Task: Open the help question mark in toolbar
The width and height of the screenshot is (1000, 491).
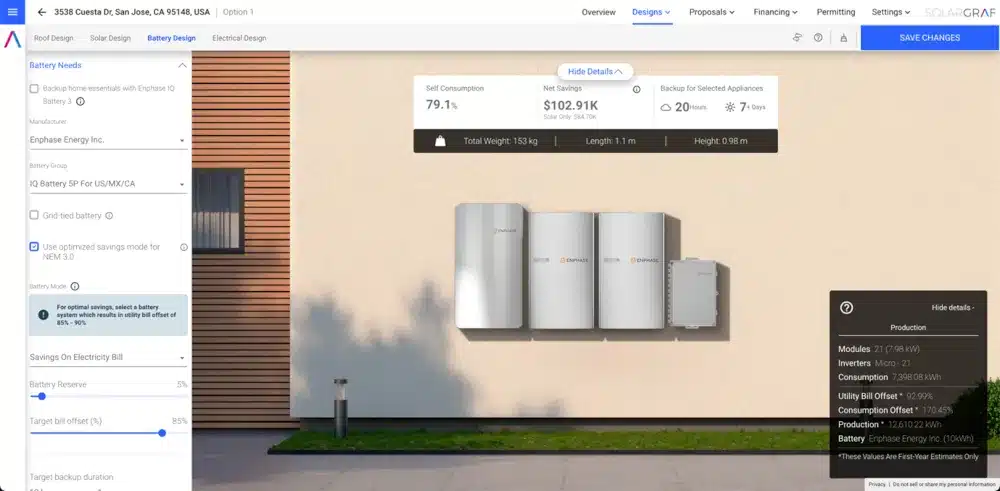Action: (818, 38)
